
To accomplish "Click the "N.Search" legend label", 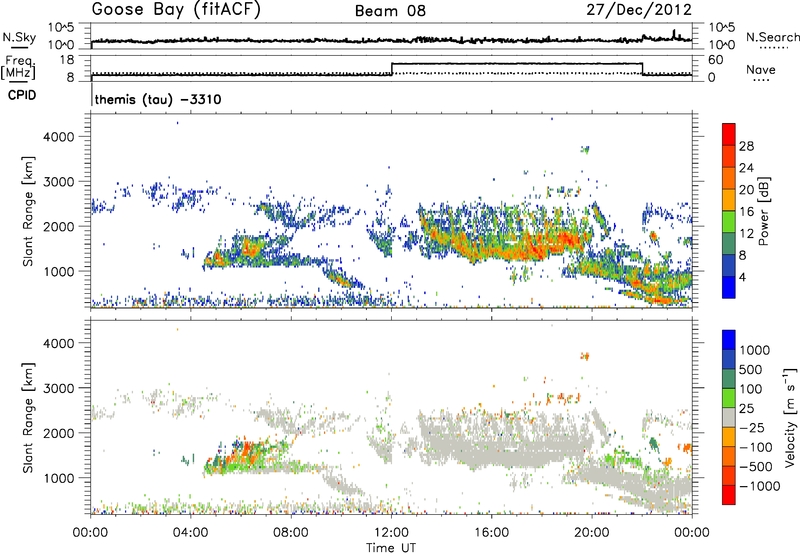I will pos(772,37).
